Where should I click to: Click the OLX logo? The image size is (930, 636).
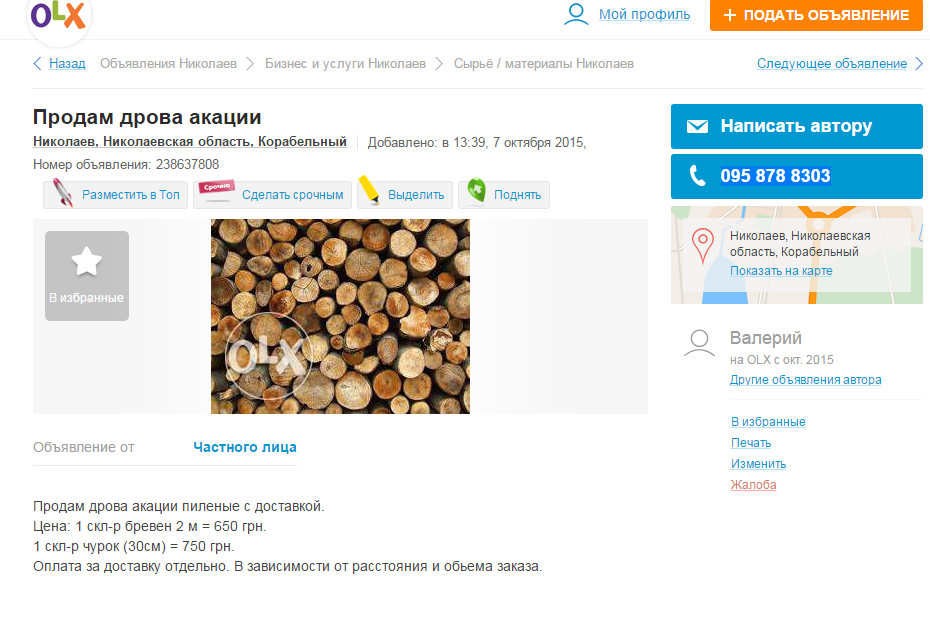59,16
